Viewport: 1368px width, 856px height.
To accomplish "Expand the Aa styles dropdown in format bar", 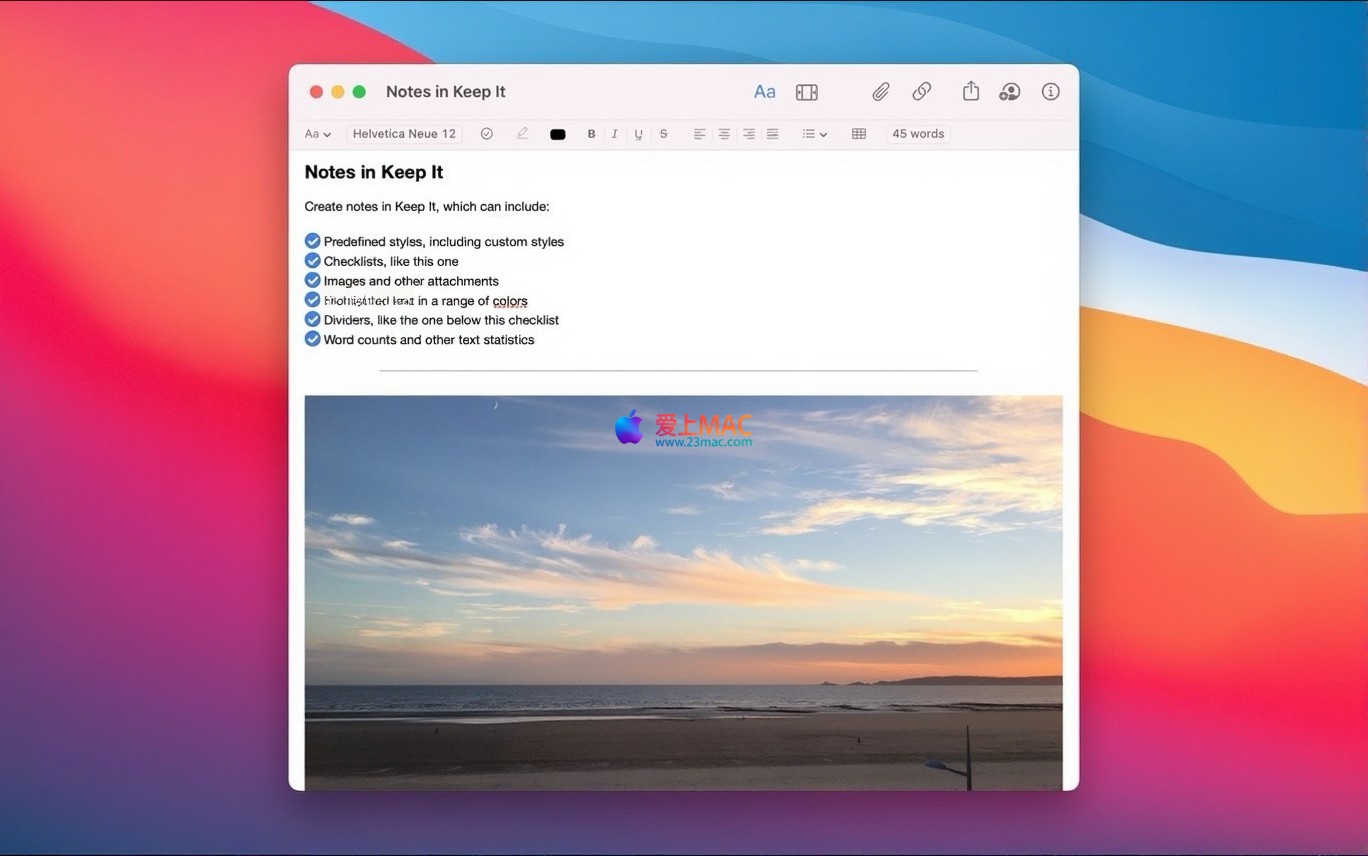I will pos(317,134).
